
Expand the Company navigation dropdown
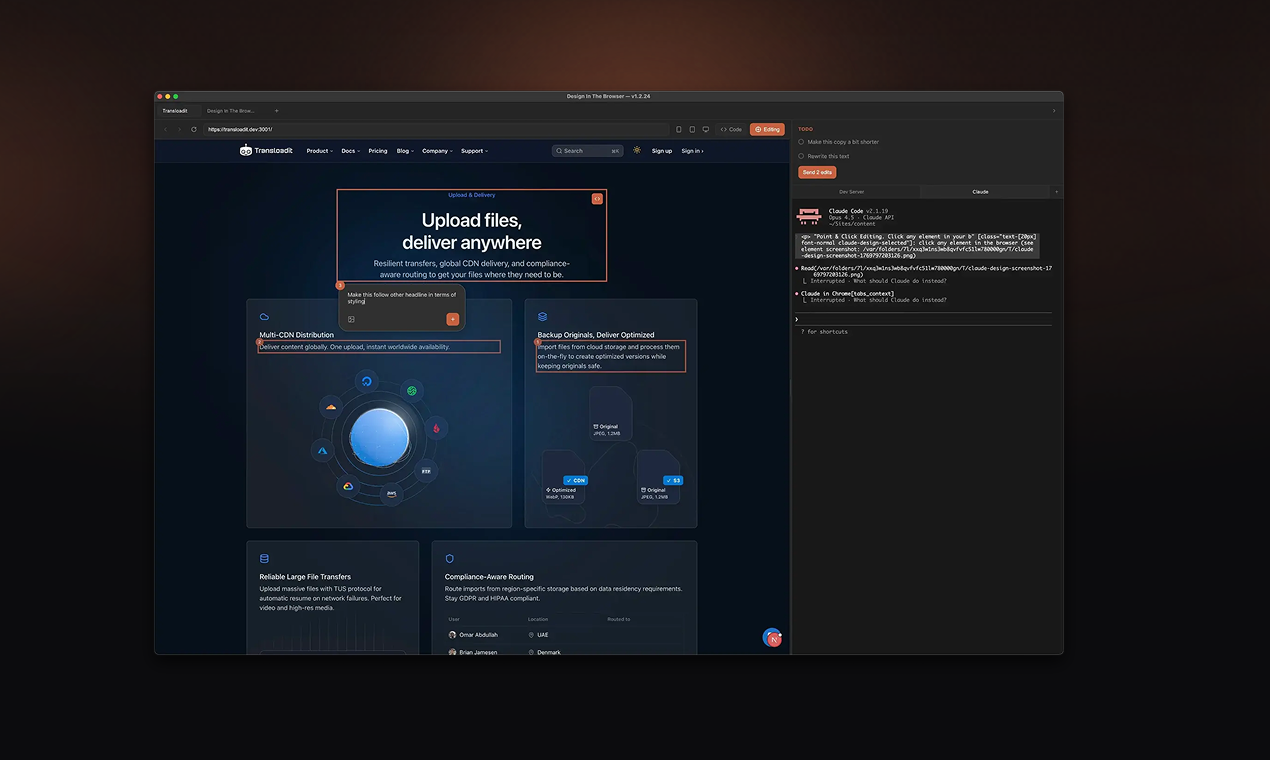tap(437, 150)
